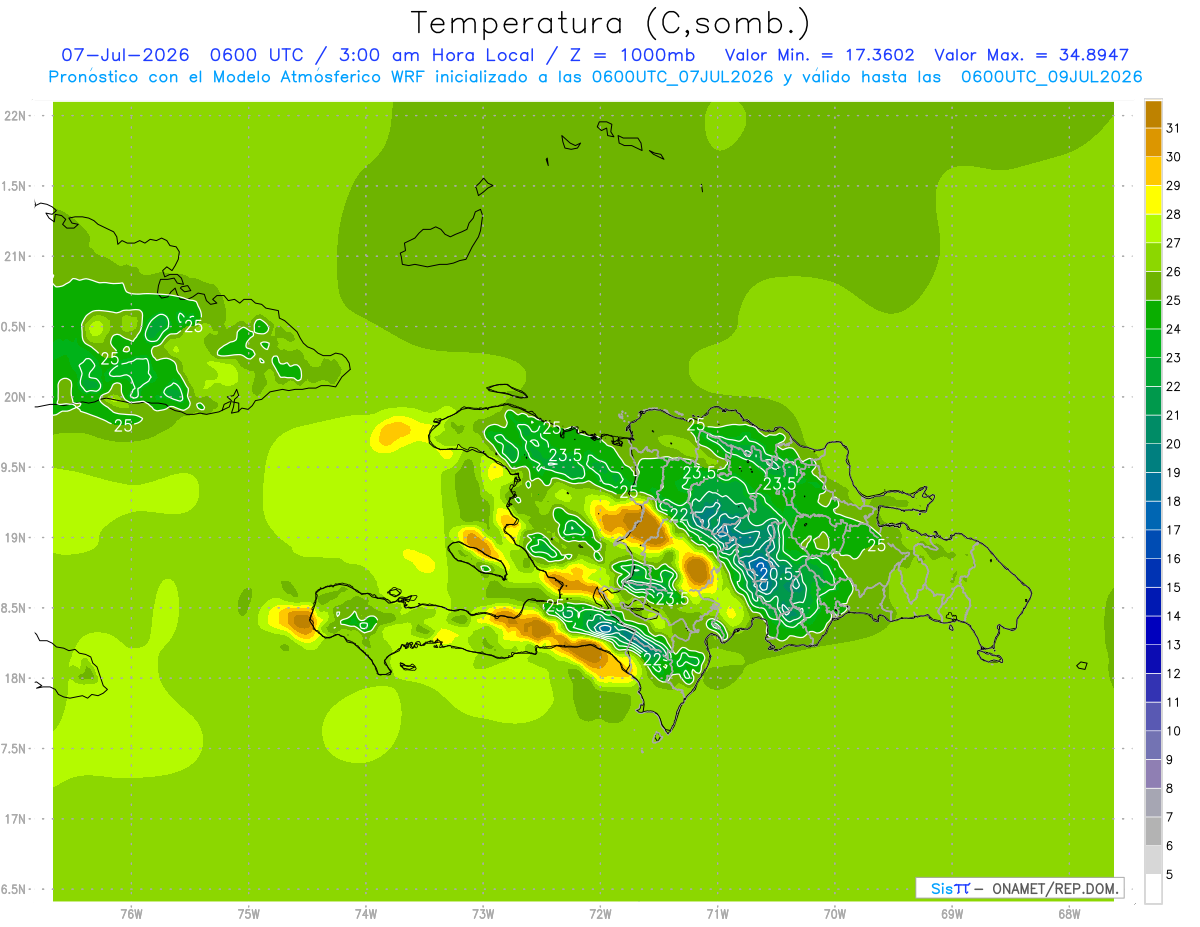Select the "Z = 1000mb" level text
The image size is (1200, 927).
[635, 55]
